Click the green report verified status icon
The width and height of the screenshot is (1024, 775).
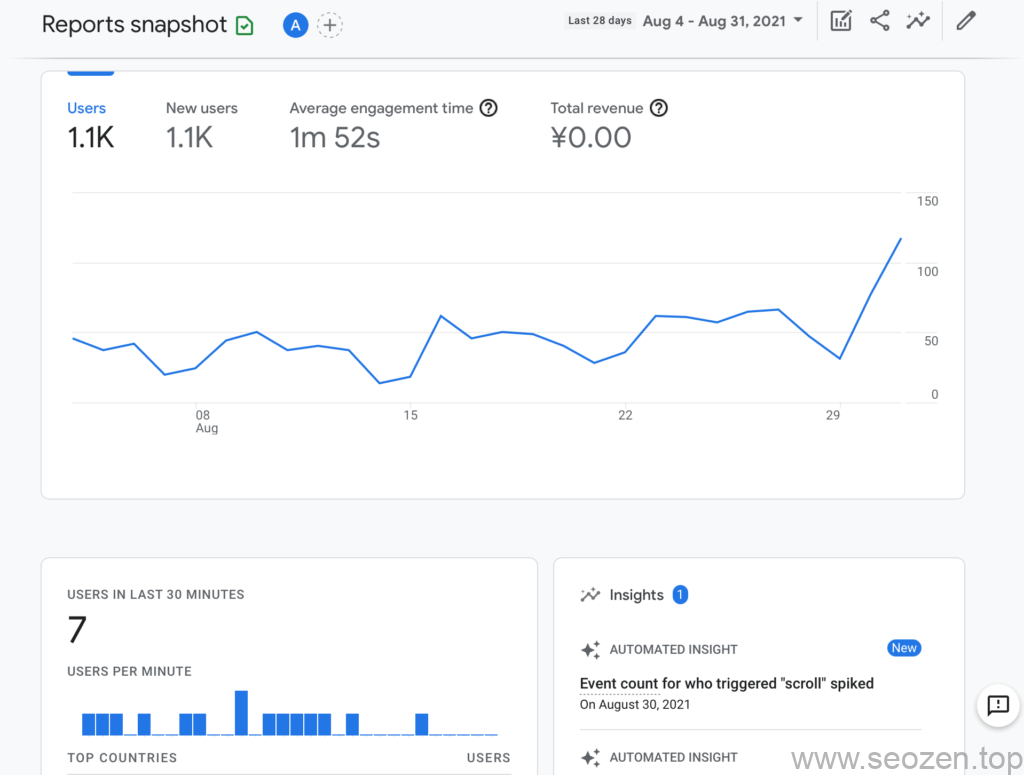coord(245,26)
